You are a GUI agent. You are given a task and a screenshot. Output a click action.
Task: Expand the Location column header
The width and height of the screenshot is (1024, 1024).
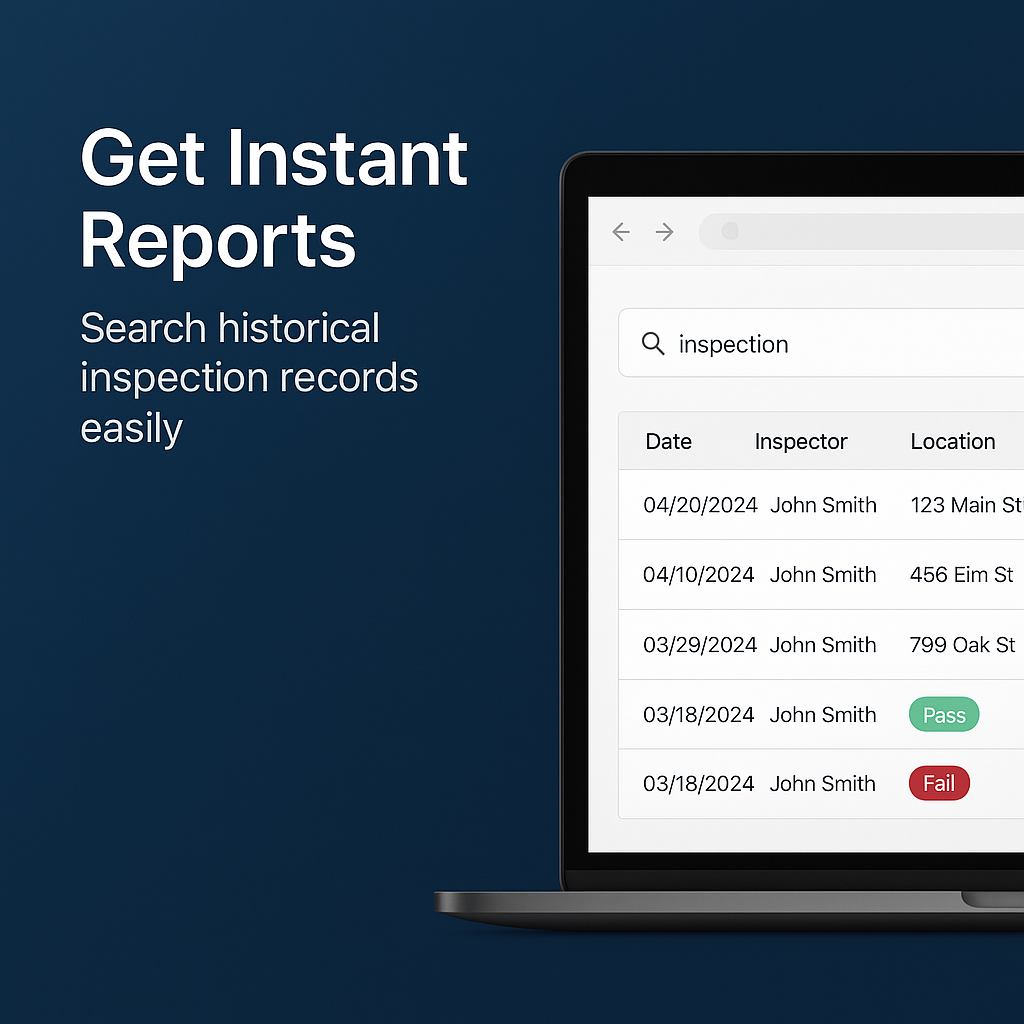click(x=952, y=441)
